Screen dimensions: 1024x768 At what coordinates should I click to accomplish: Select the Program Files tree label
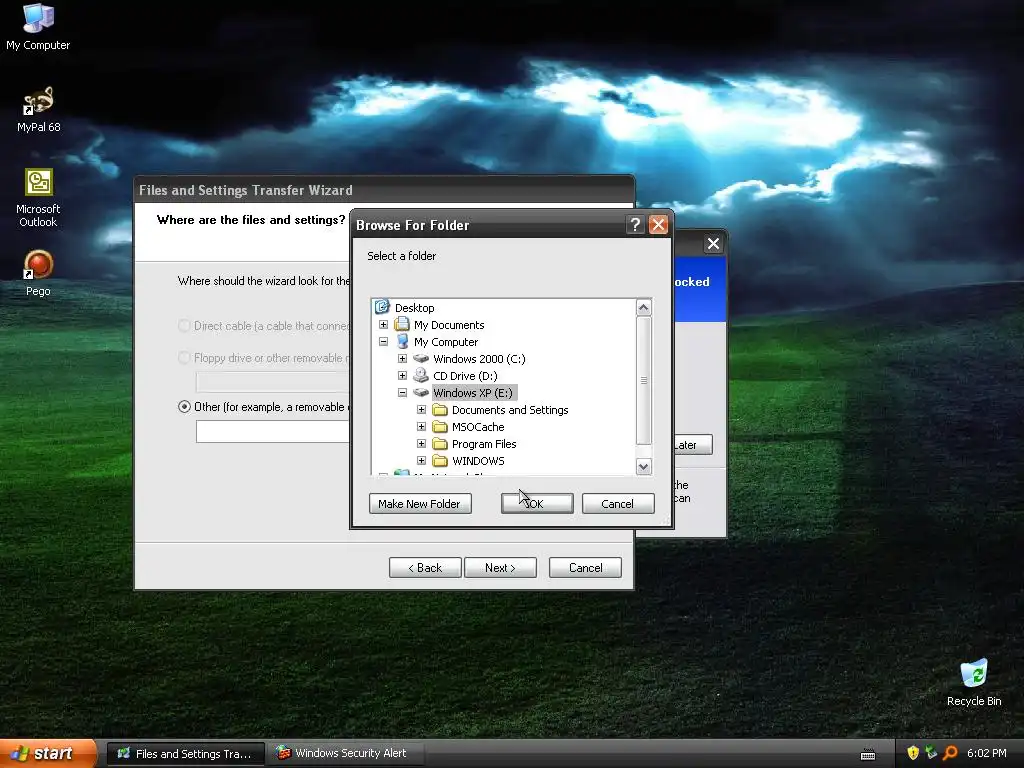coord(484,443)
